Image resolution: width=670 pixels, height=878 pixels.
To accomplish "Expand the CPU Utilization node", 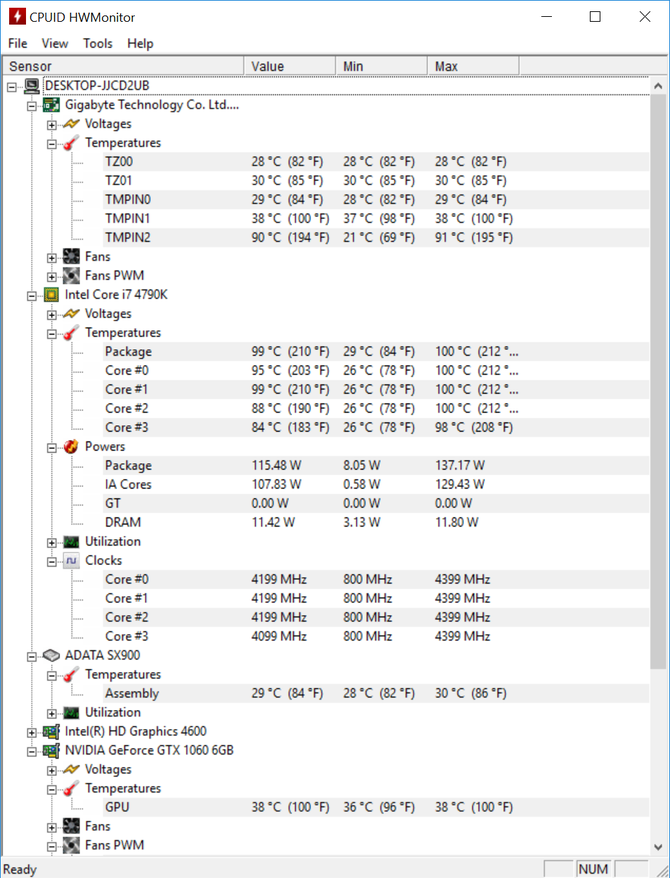I will pyautogui.click(x=51, y=543).
